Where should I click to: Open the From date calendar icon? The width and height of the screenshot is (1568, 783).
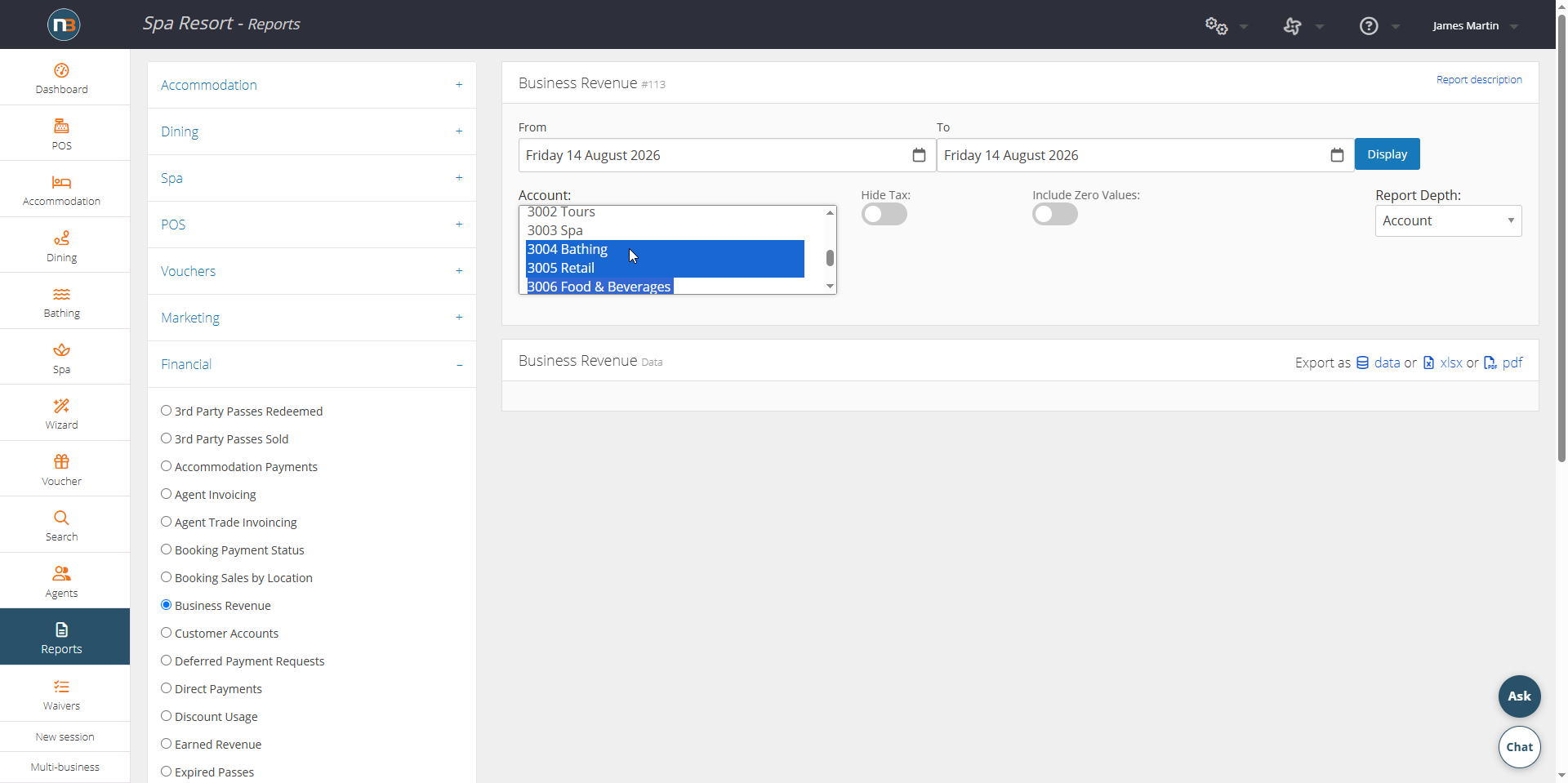(x=919, y=155)
